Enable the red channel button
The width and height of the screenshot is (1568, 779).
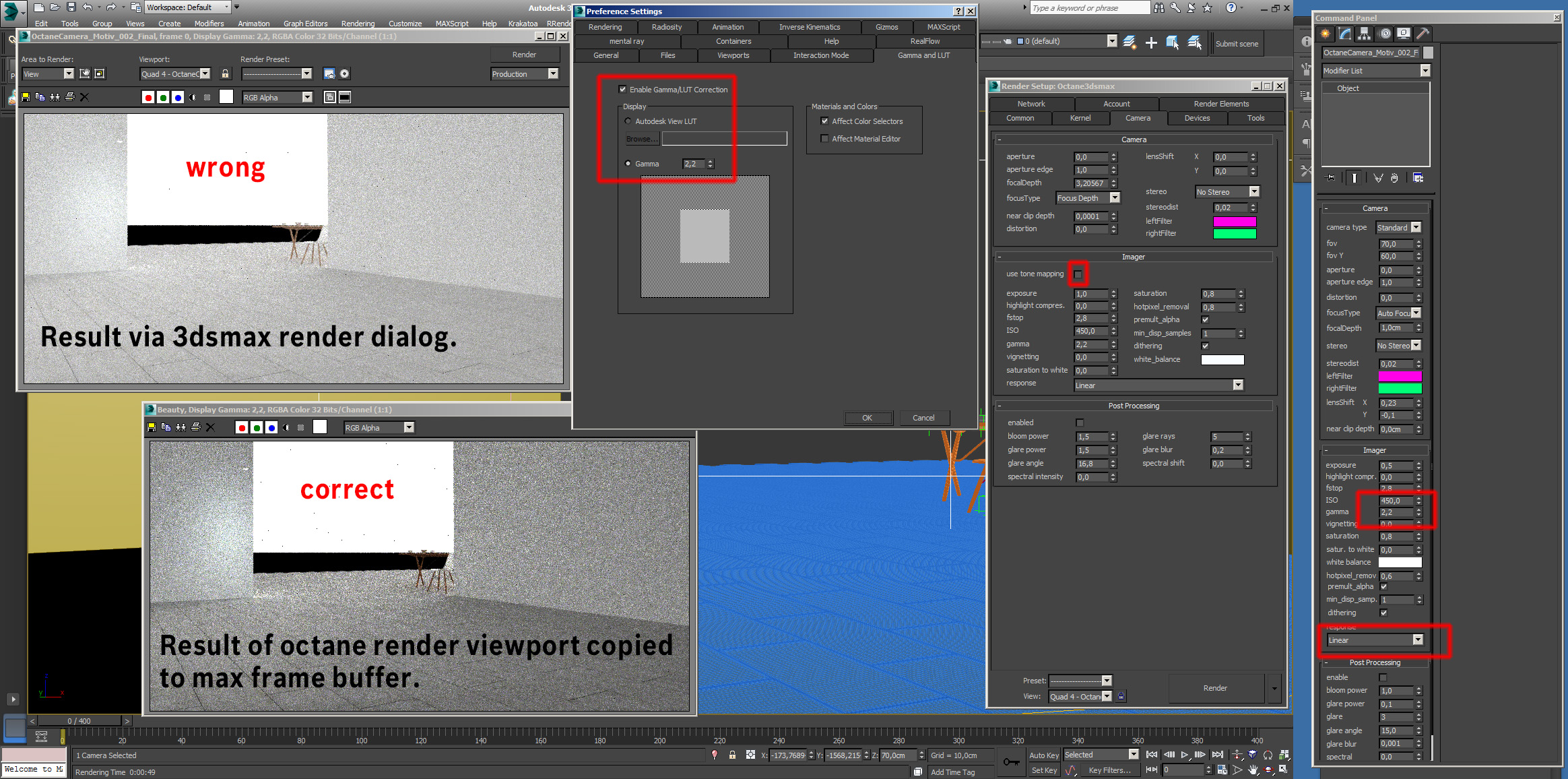[x=148, y=97]
